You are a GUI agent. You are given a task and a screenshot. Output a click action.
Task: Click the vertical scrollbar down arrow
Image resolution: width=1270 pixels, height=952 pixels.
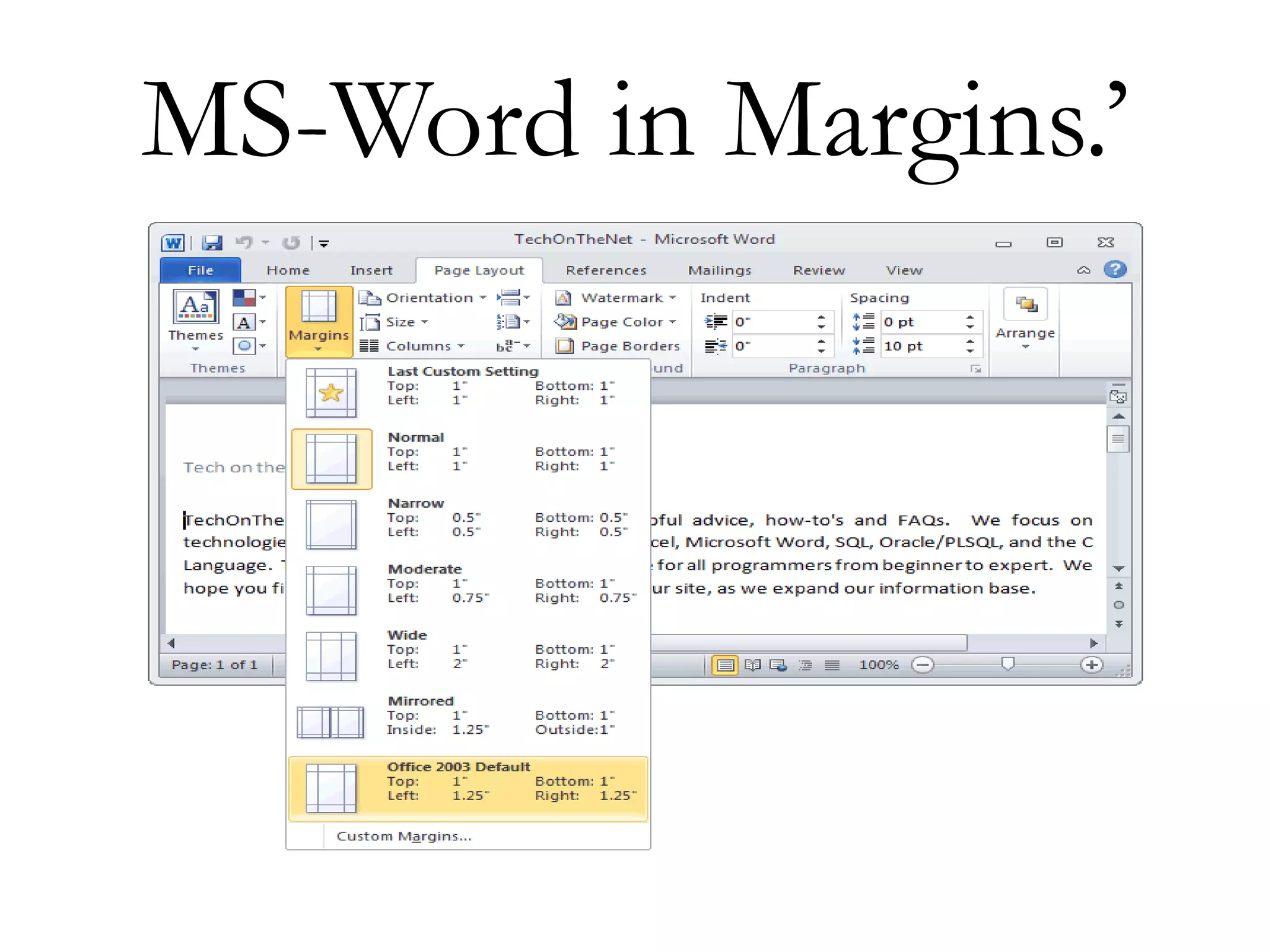click(1118, 568)
